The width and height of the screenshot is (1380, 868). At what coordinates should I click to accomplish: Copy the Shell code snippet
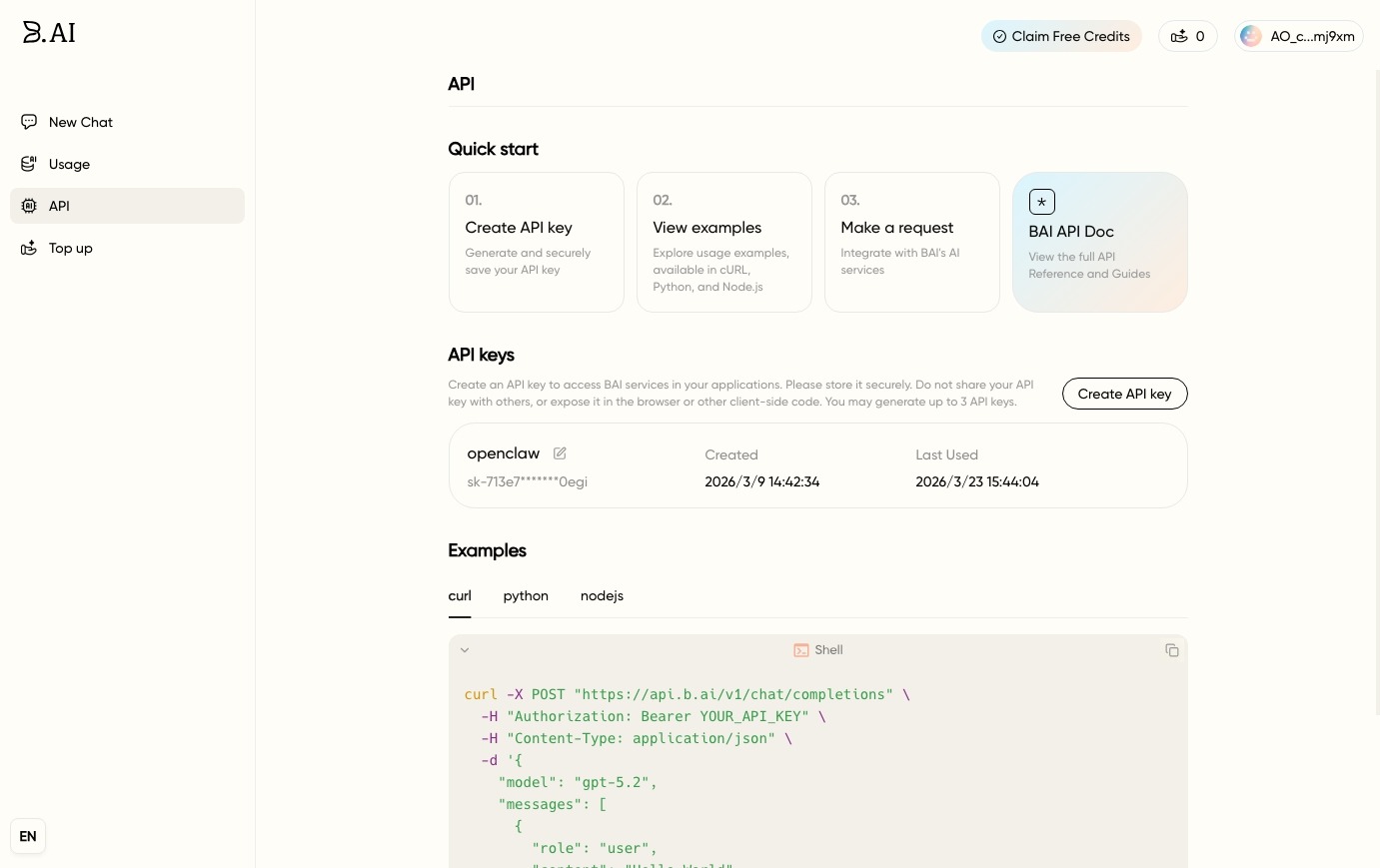1171,650
